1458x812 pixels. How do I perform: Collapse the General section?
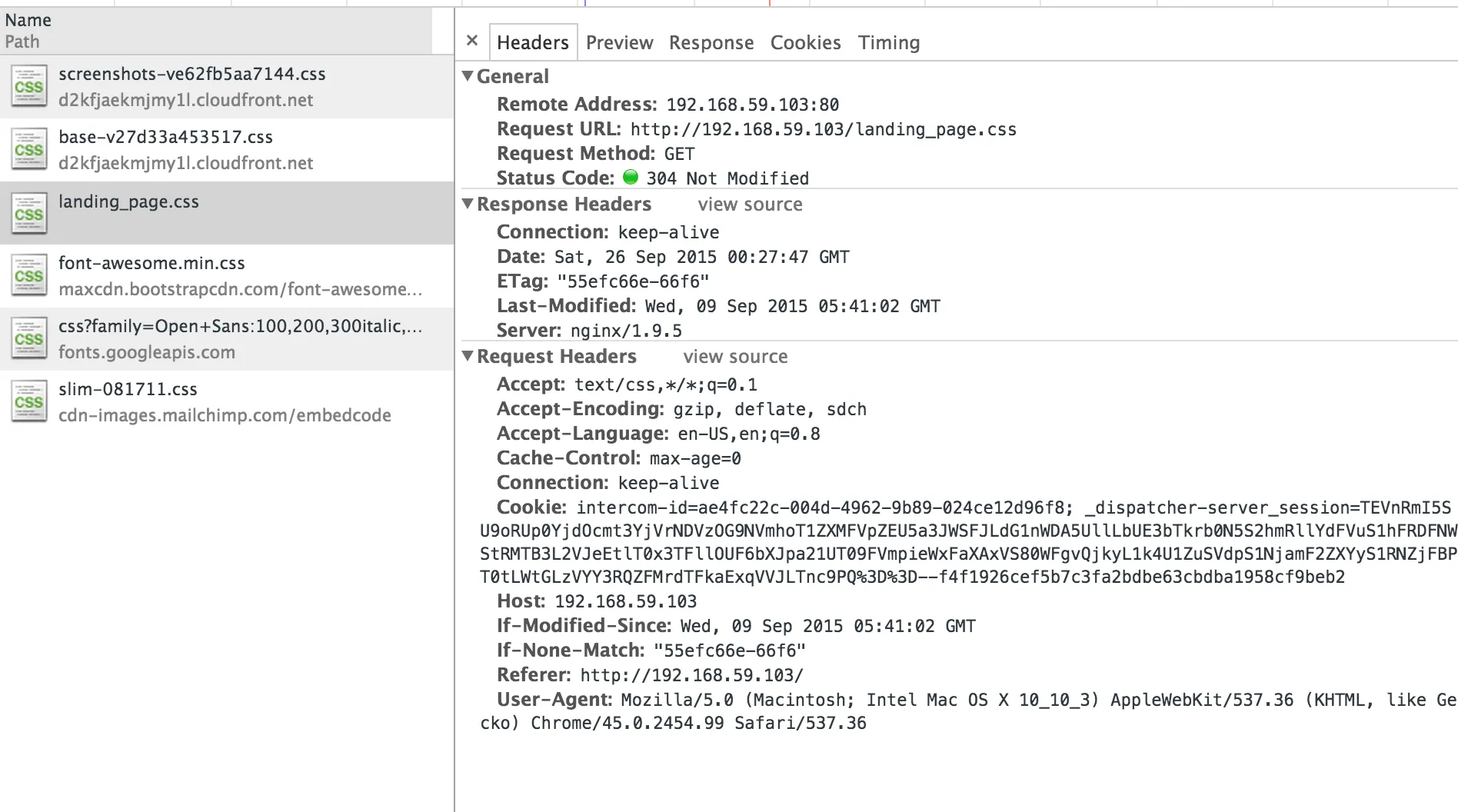(x=468, y=76)
